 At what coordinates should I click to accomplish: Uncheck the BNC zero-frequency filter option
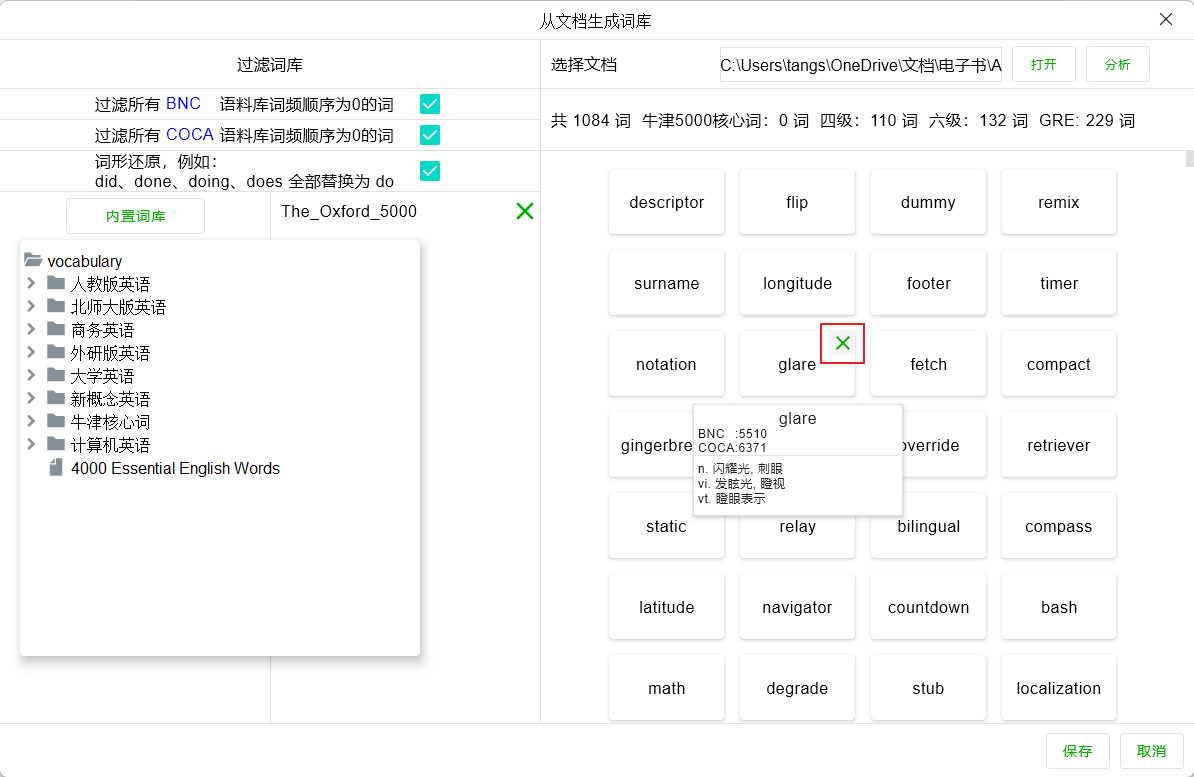click(x=429, y=103)
